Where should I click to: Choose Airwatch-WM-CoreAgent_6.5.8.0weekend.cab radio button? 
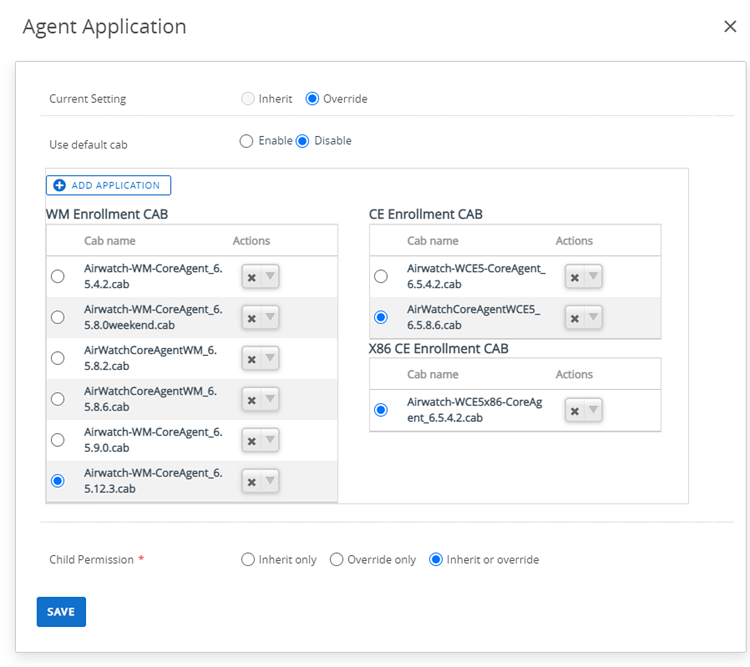click(58, 317)
